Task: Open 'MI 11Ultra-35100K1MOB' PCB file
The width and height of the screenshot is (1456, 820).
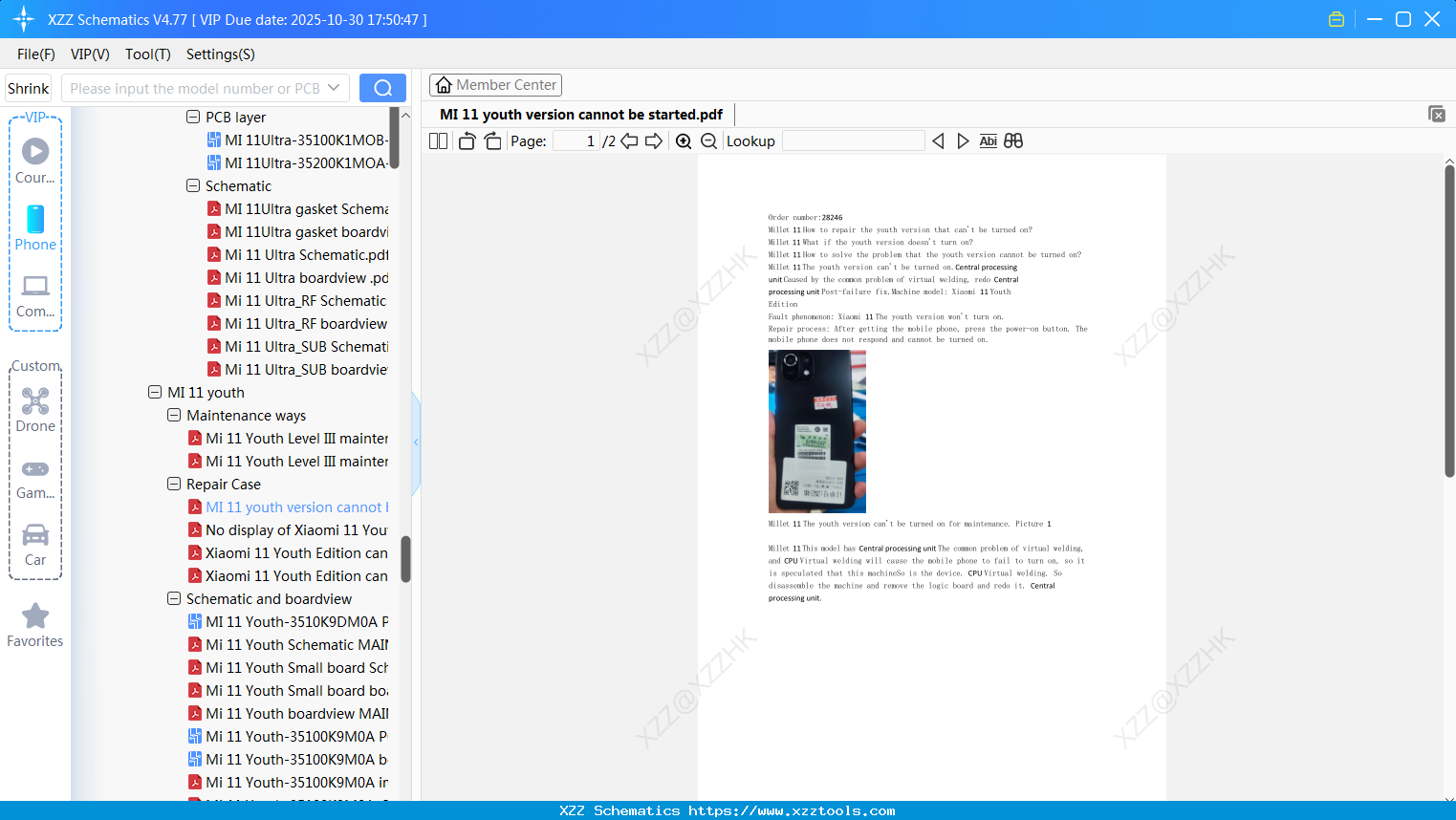Action: pyautogui.click(x=297, y=140)
